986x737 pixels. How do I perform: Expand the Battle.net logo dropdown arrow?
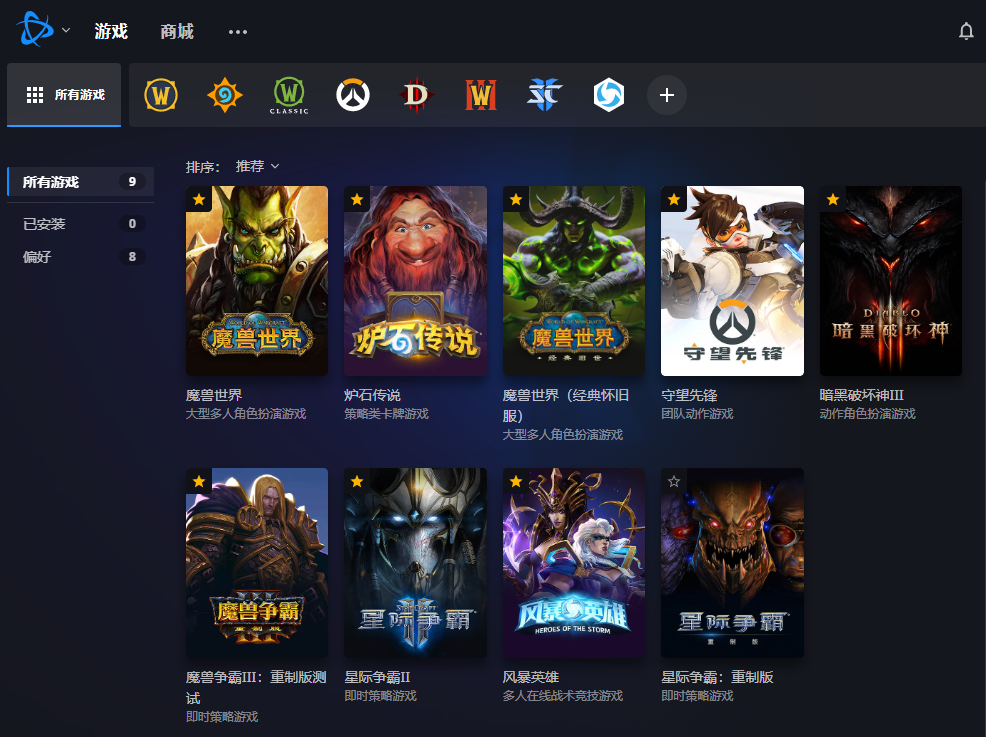(66, 30)
